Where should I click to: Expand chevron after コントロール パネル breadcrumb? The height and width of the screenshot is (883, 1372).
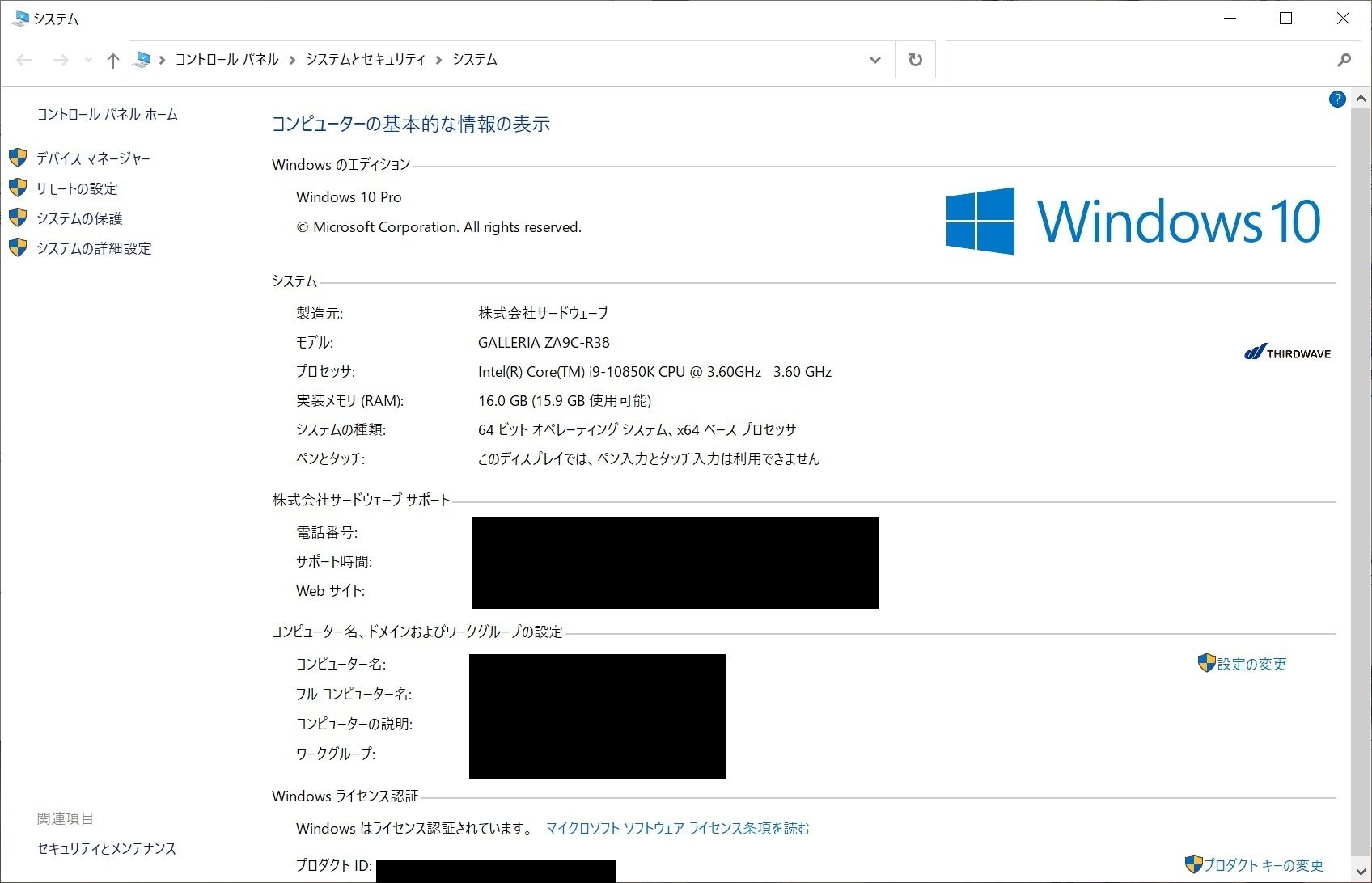click(x=292, y=60)
